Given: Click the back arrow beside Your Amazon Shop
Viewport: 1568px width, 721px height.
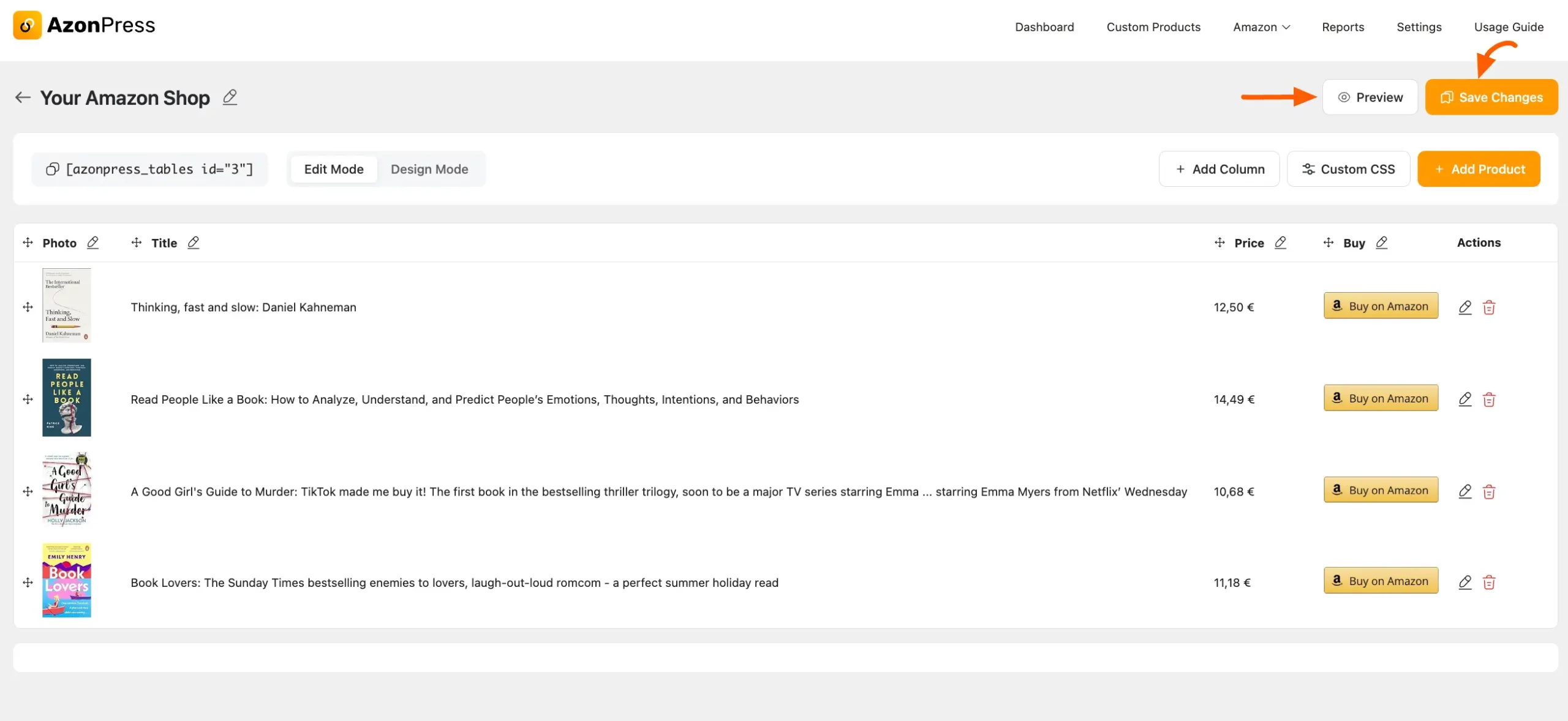Looking at the screenshot, I should point(23,97).
